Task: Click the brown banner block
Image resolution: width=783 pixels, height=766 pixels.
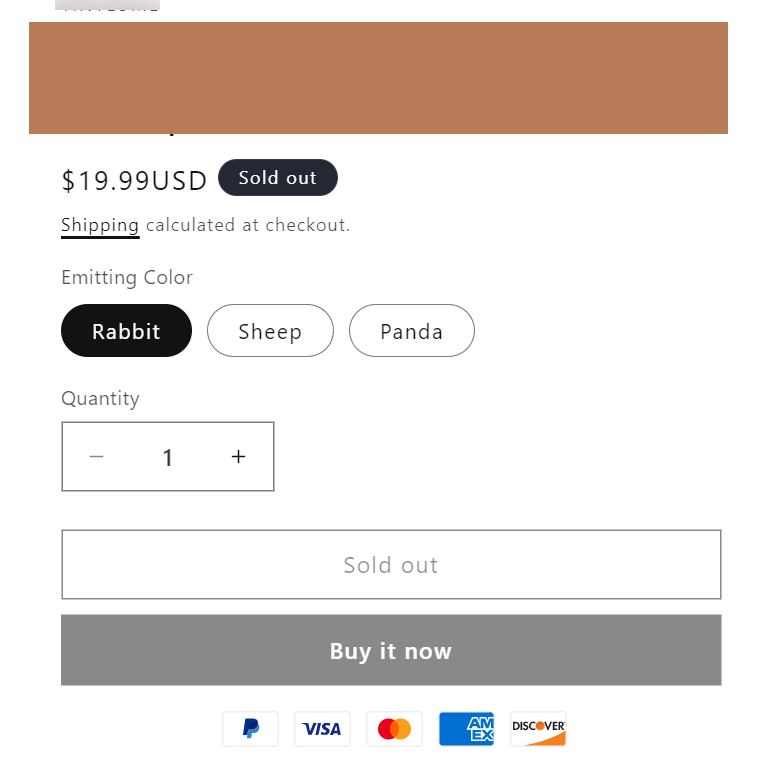Action: coord(378,78)
